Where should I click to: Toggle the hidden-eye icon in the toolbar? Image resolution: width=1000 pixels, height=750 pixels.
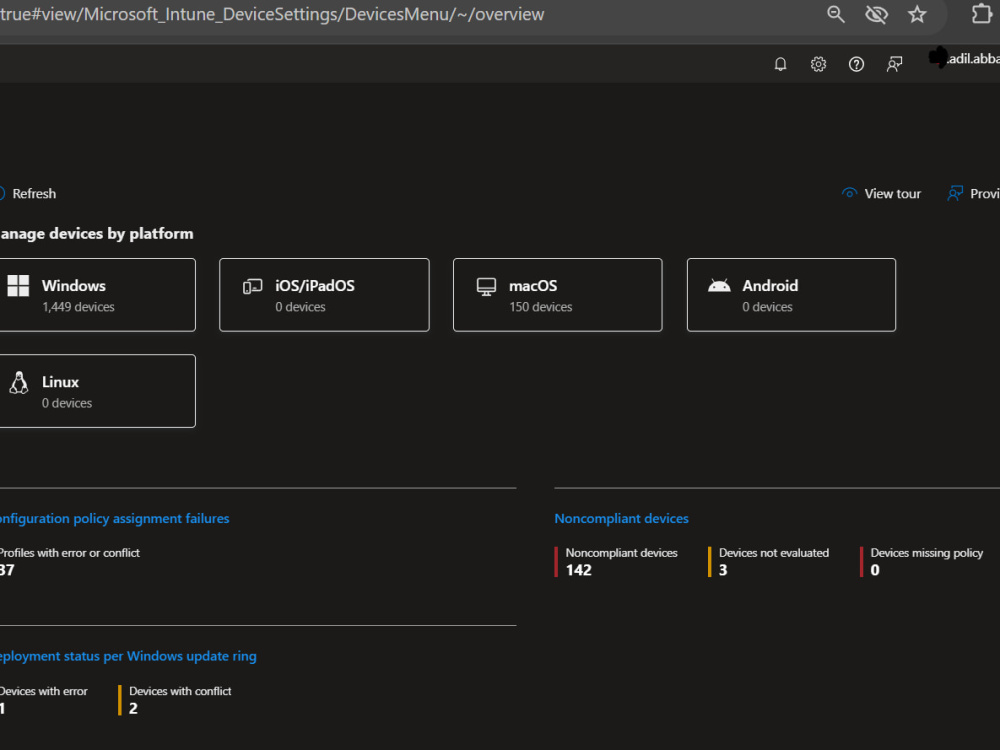(x=877, y=15)
